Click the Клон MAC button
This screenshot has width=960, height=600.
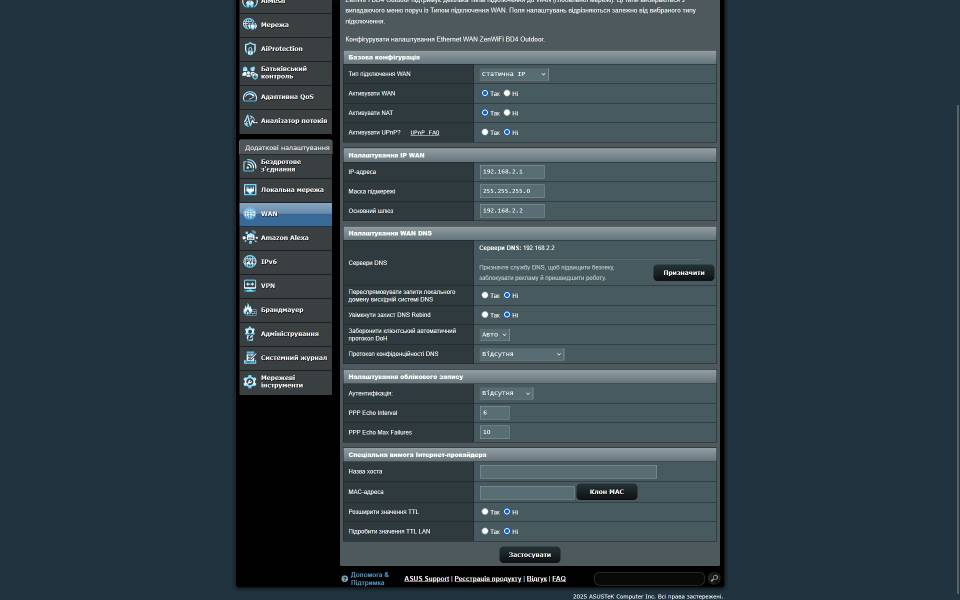tap(606, 492)
